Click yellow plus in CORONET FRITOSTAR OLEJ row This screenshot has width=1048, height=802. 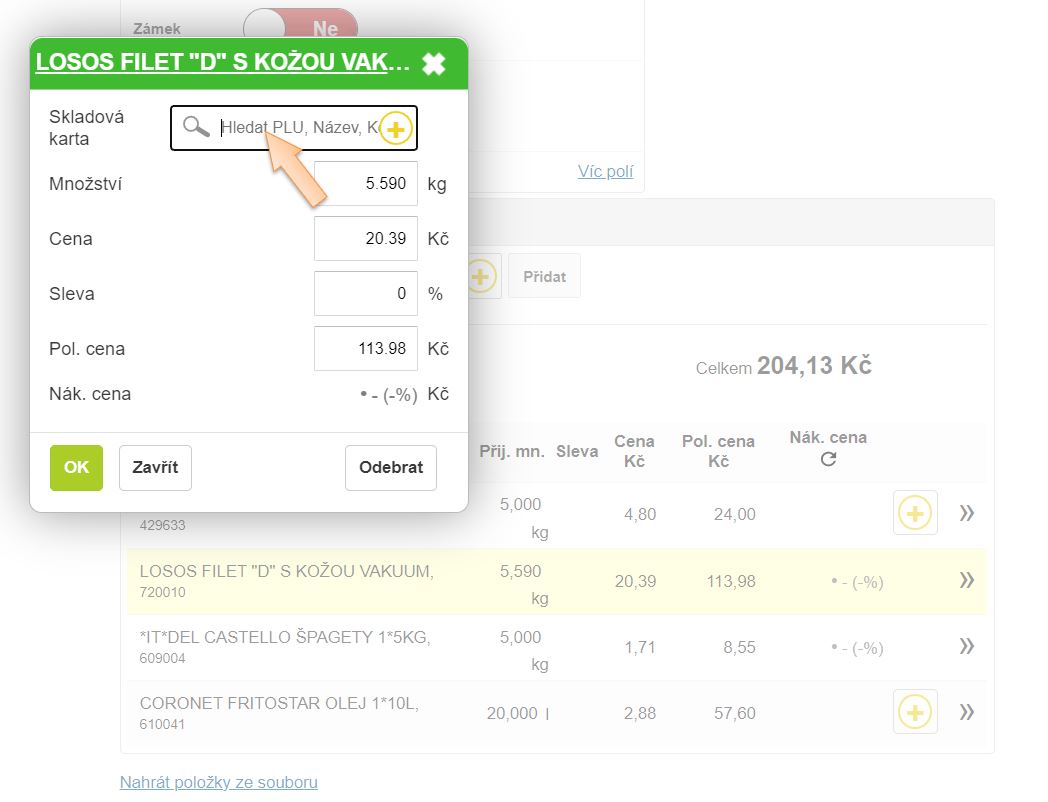(x=914, y=712)
